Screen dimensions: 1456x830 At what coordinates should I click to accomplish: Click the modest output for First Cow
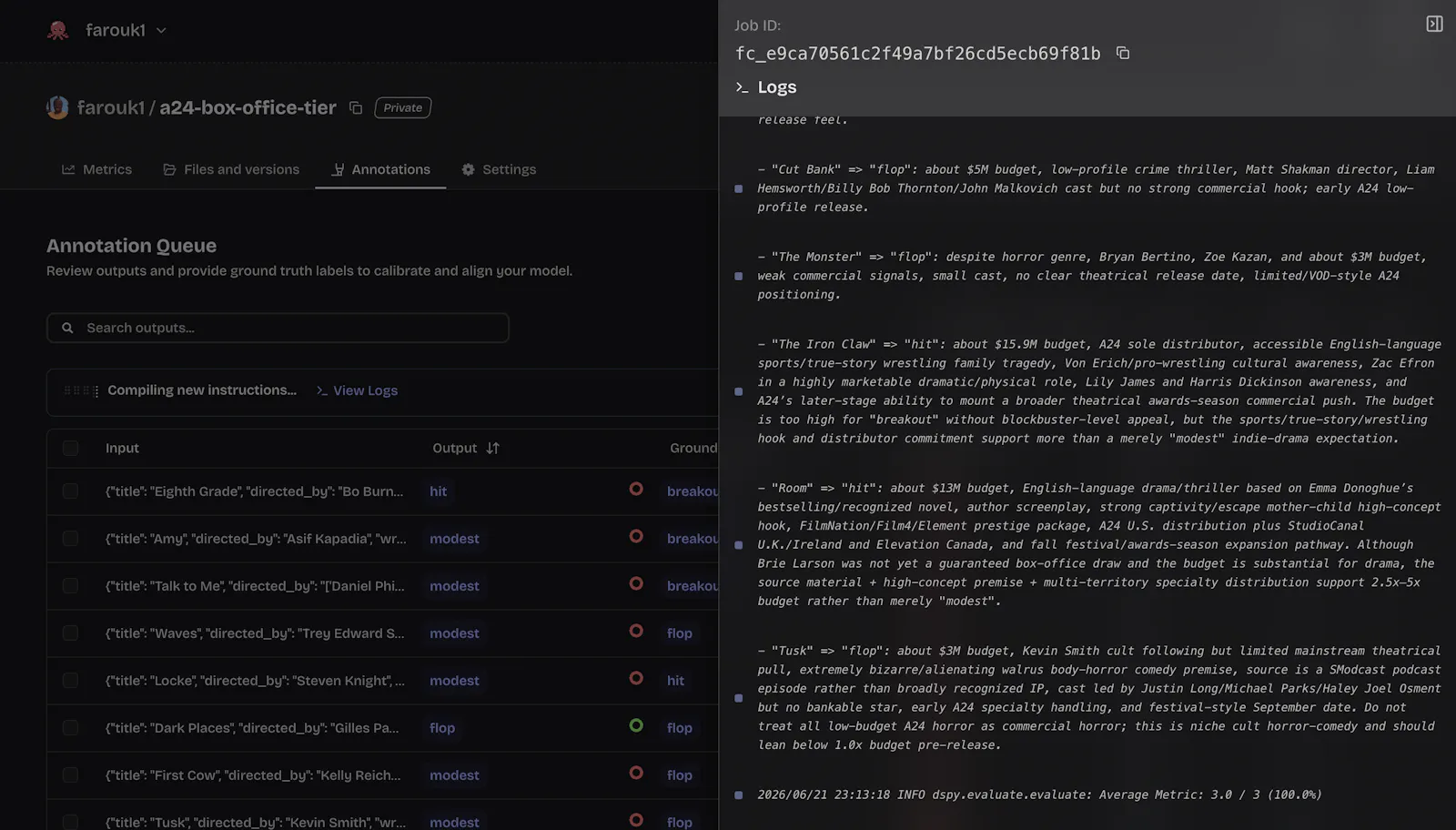pos(454,775)
